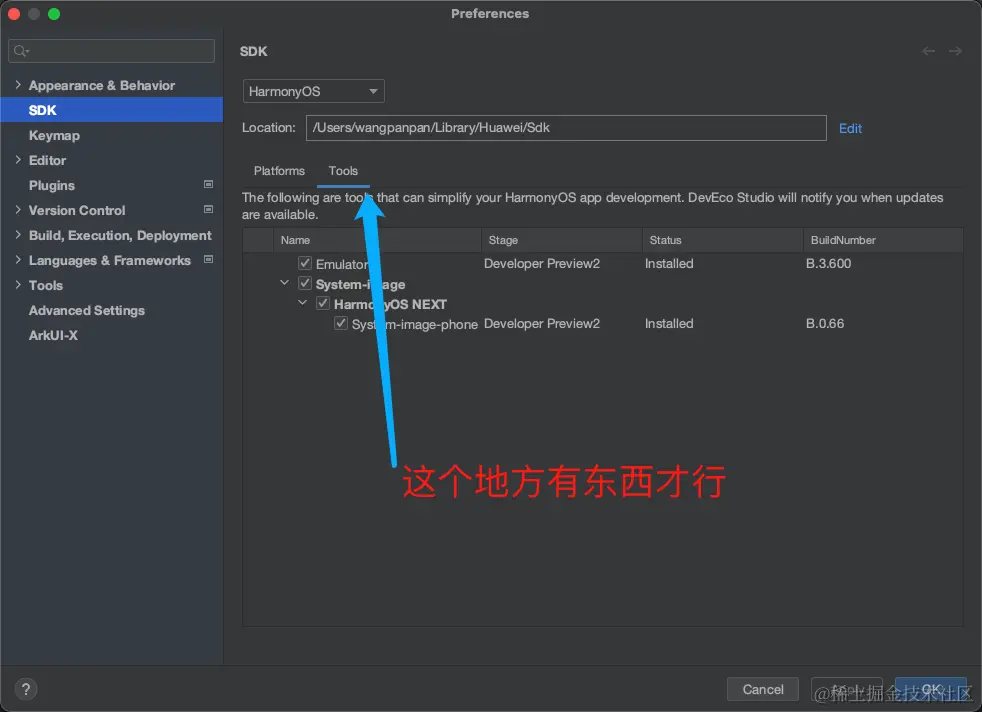This screenshot has height=712, width=982.
Task: Uncheck the Emulator checkbox
Action: pyautogui.click(x=305, y=263)
